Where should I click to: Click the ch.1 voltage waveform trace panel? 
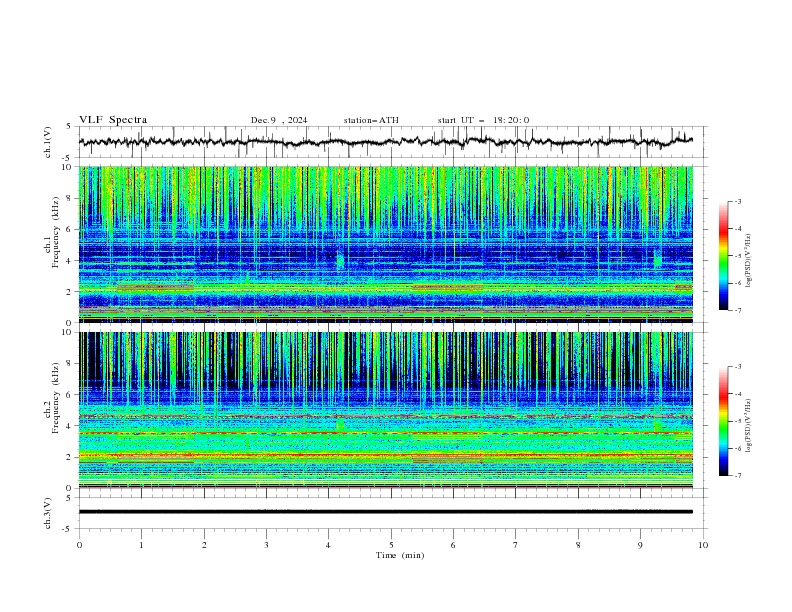392,142
